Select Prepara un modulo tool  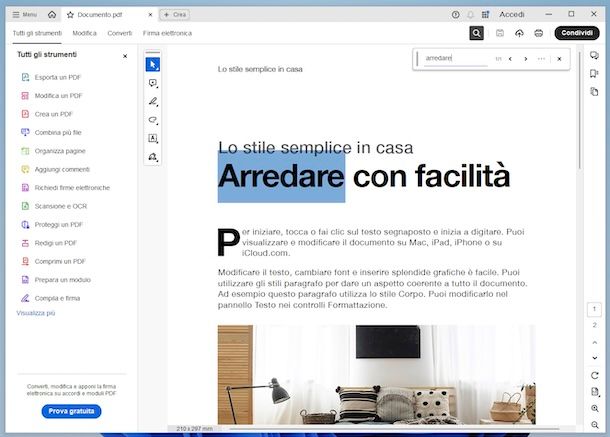click(55, 280)
